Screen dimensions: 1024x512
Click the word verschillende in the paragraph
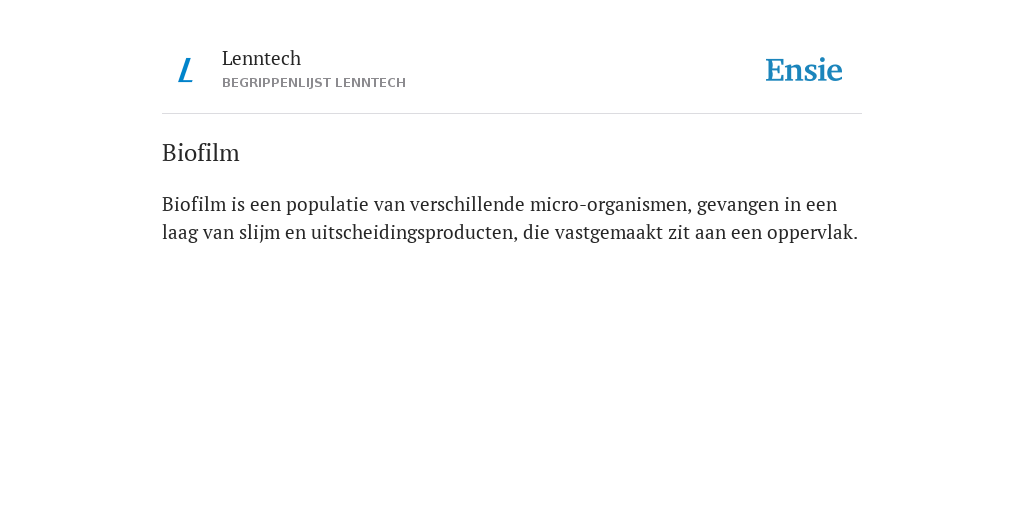[x=467, y=205]
